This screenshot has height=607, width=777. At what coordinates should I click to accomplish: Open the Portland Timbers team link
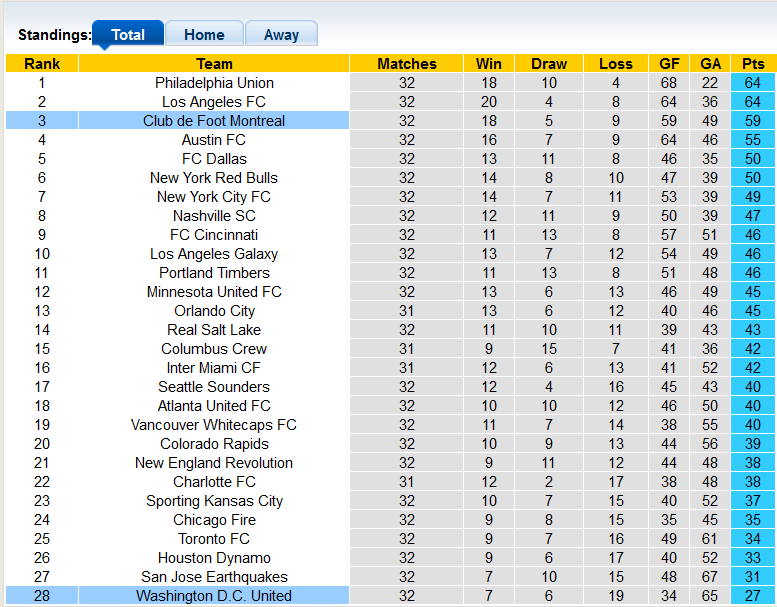(x=214, y=273)
